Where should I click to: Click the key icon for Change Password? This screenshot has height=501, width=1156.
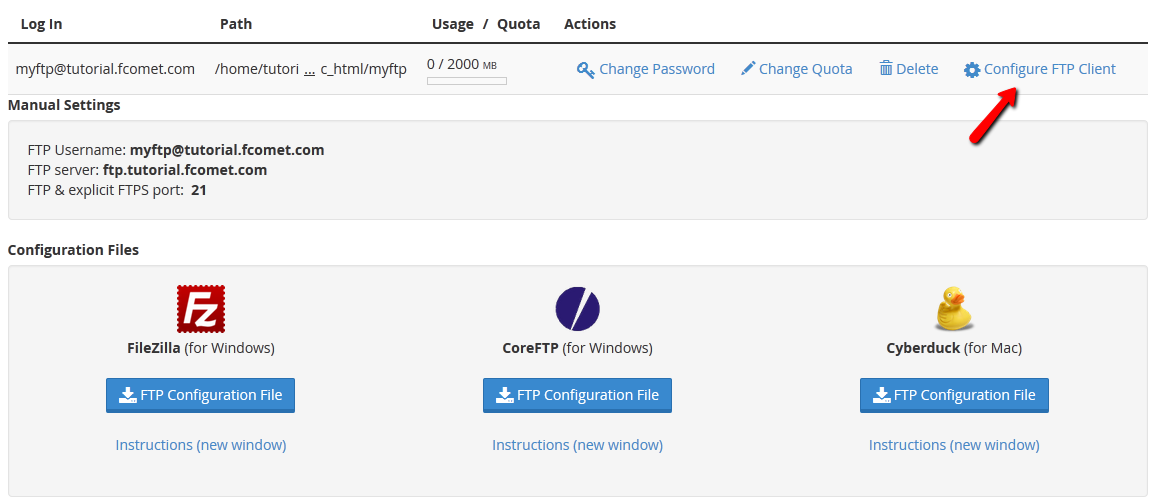586,70
